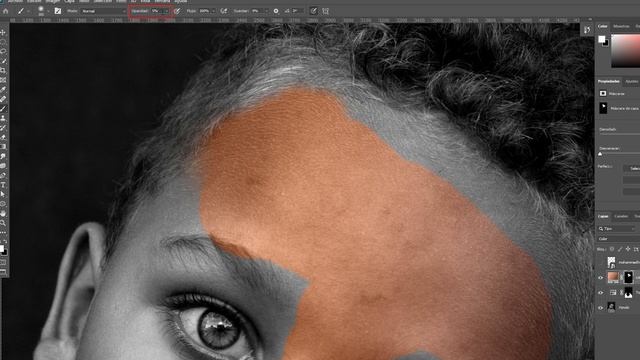
Task: Switch to the Ajustes tab
Action: click(631, 81)
